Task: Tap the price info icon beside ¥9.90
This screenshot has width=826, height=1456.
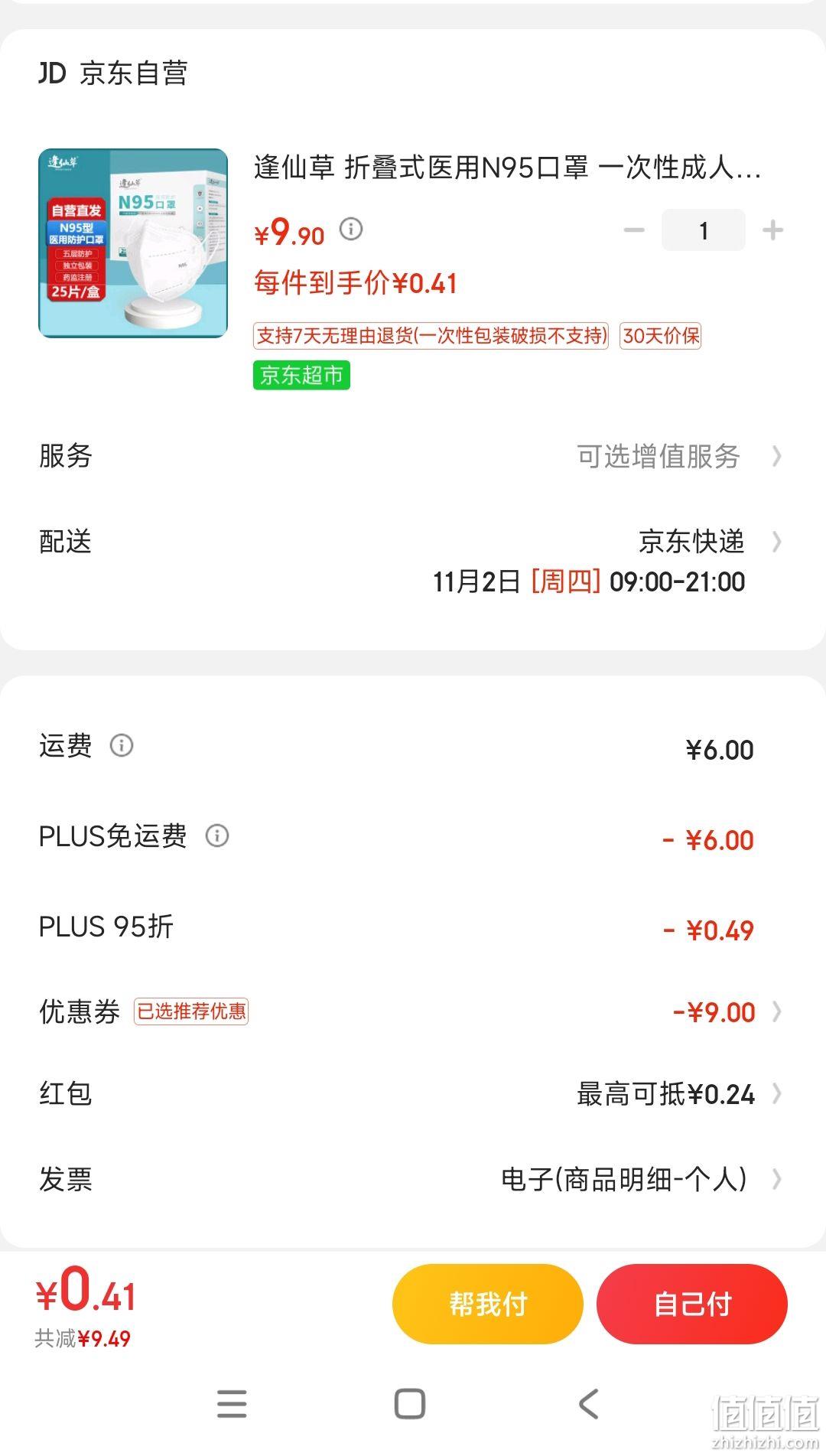Action: [x=351, y=229]
